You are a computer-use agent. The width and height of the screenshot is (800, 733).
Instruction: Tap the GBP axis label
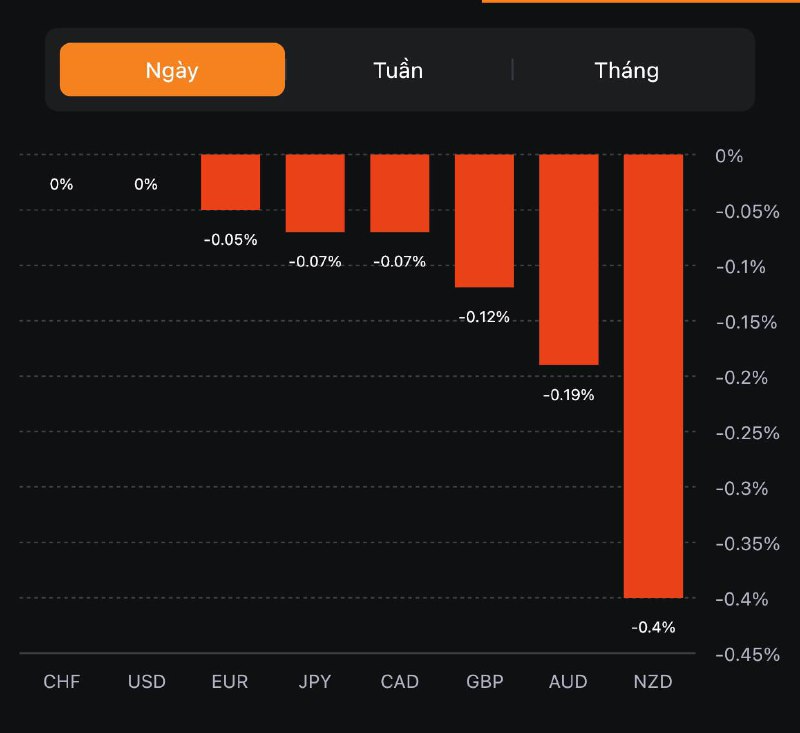point(485,682)
